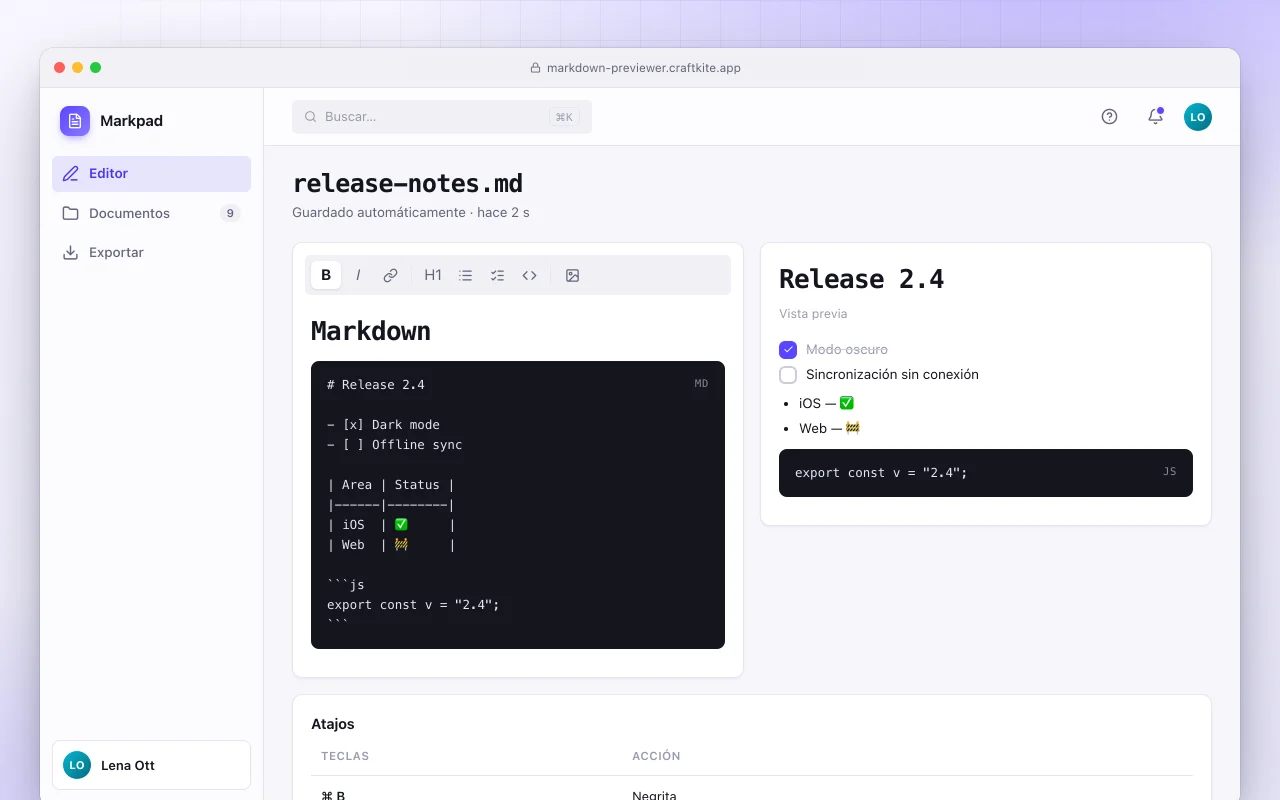This screenshot has width=1280, height=800.
Task: Open notifications bell
Action: coord(1155,117)
